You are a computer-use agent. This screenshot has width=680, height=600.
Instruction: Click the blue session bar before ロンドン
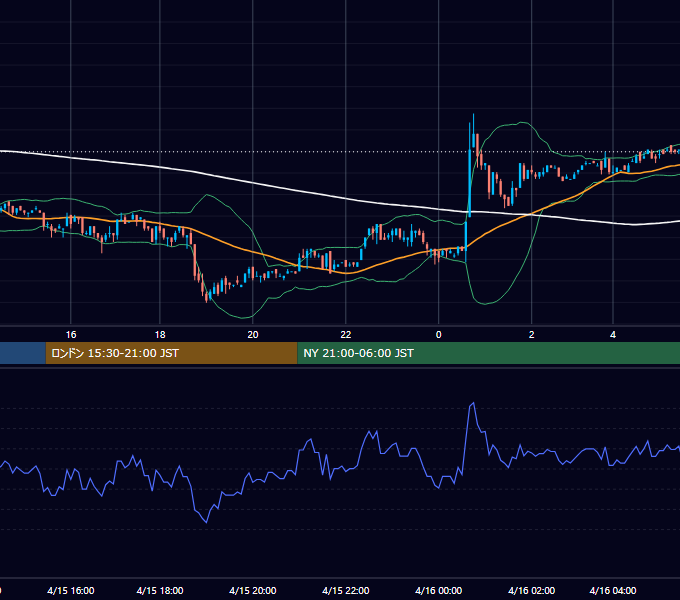pyautogui.click(x=23, y=353)
